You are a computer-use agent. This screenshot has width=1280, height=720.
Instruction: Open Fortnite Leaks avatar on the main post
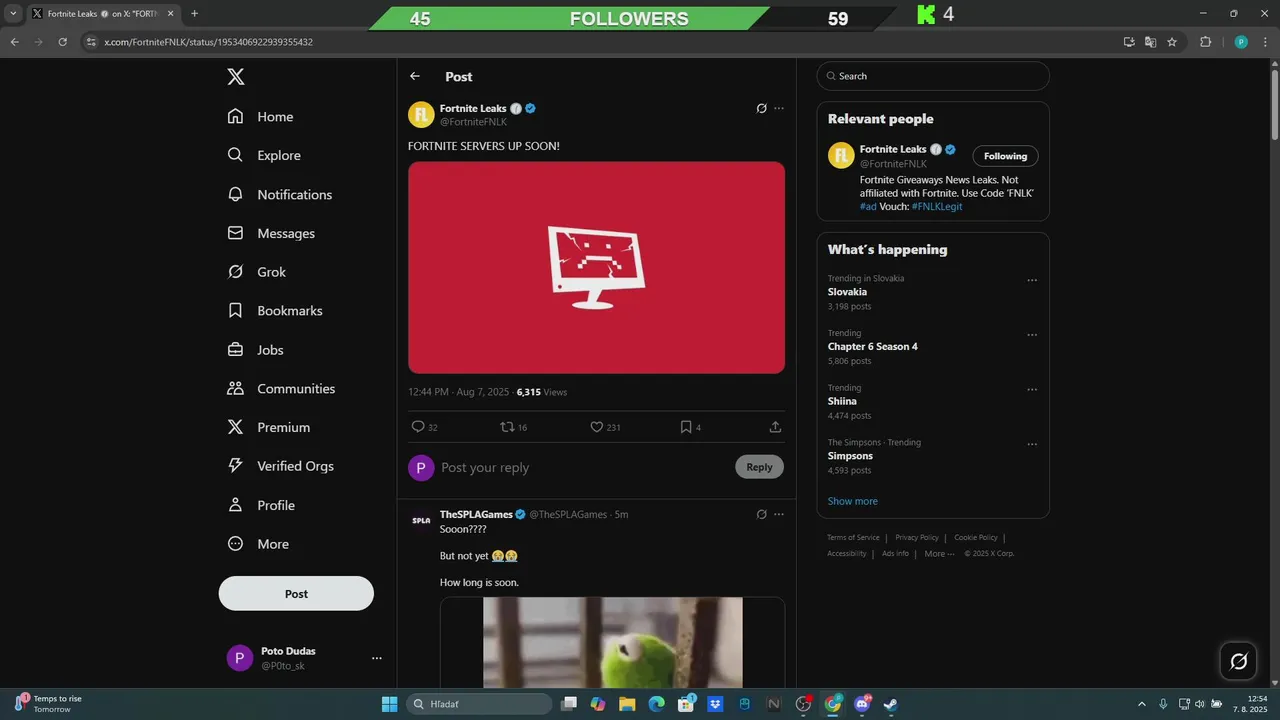click(x=421, y=115)
